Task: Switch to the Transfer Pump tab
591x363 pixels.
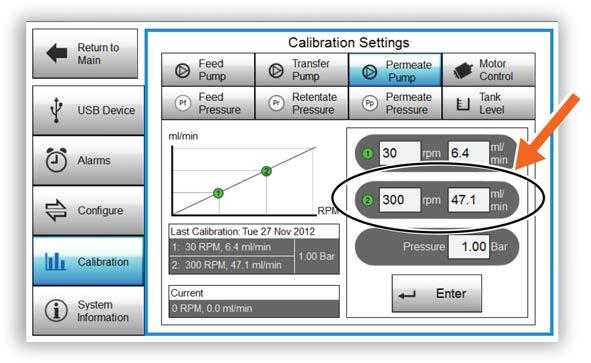Action: pyautogui.click(x=302, y=70)
